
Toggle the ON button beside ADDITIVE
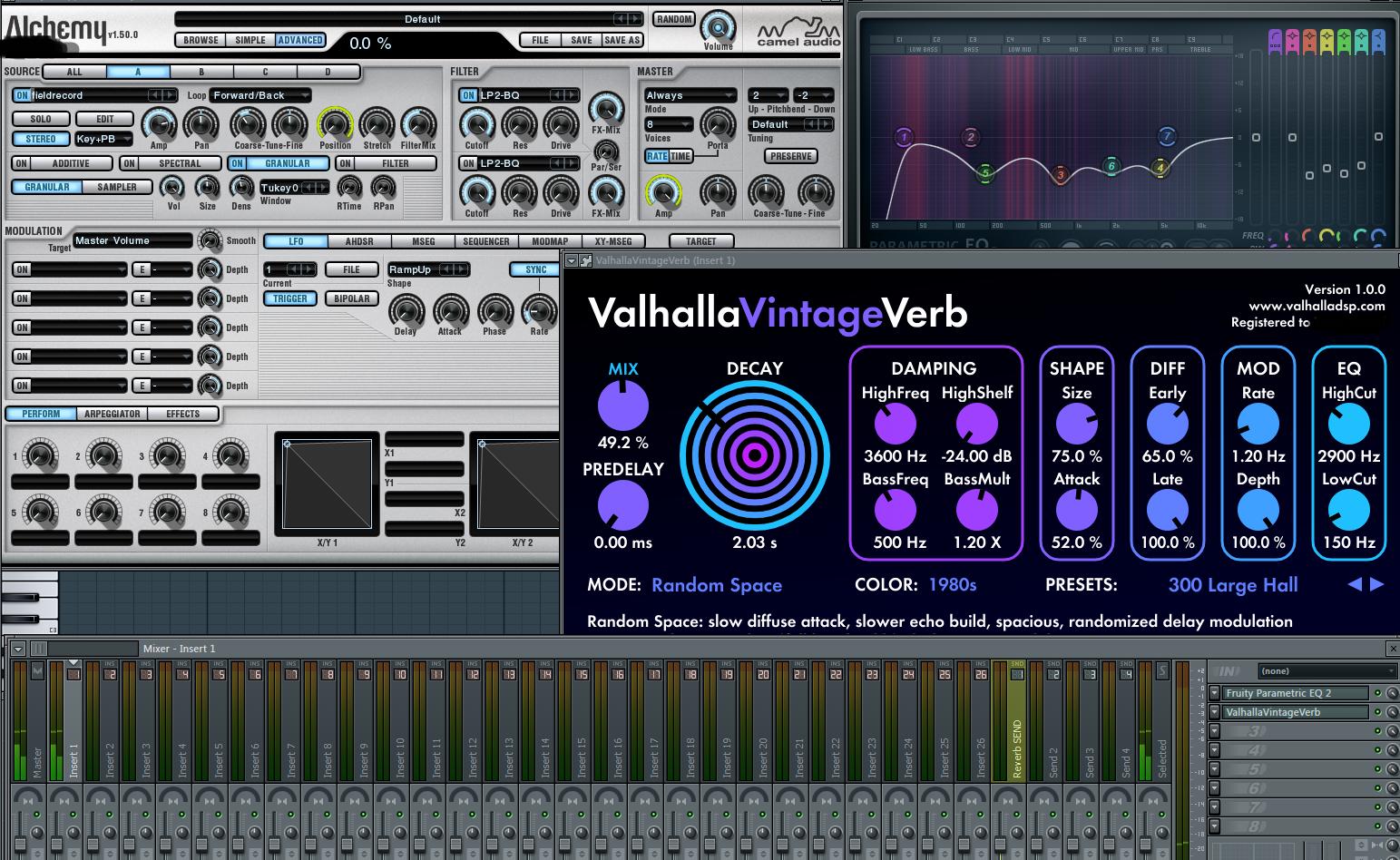pos(21,163)
